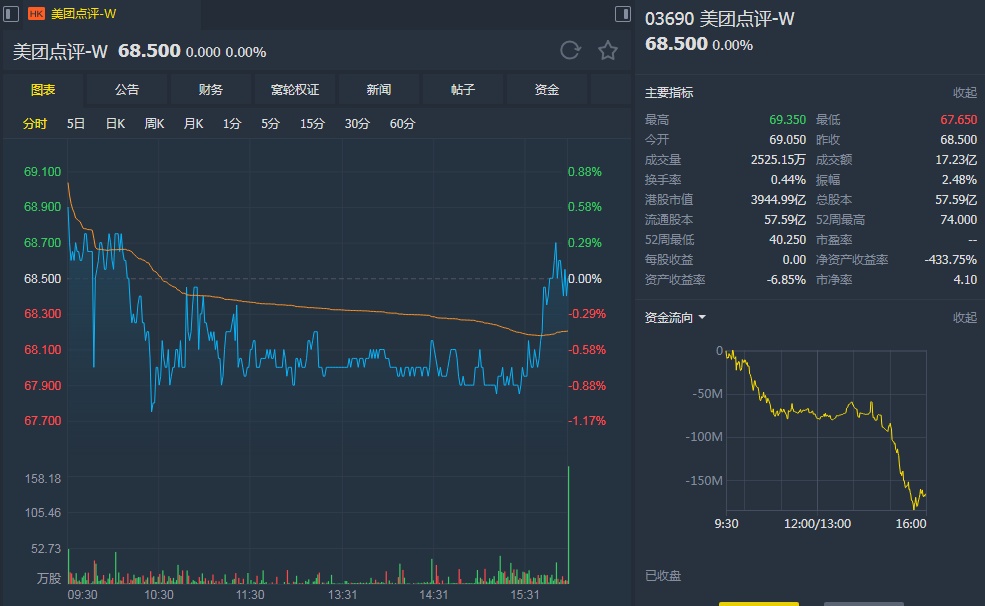985x606 pixels.
Task: Click the 03690 美团点评-W header
Action: click(719, 19)
